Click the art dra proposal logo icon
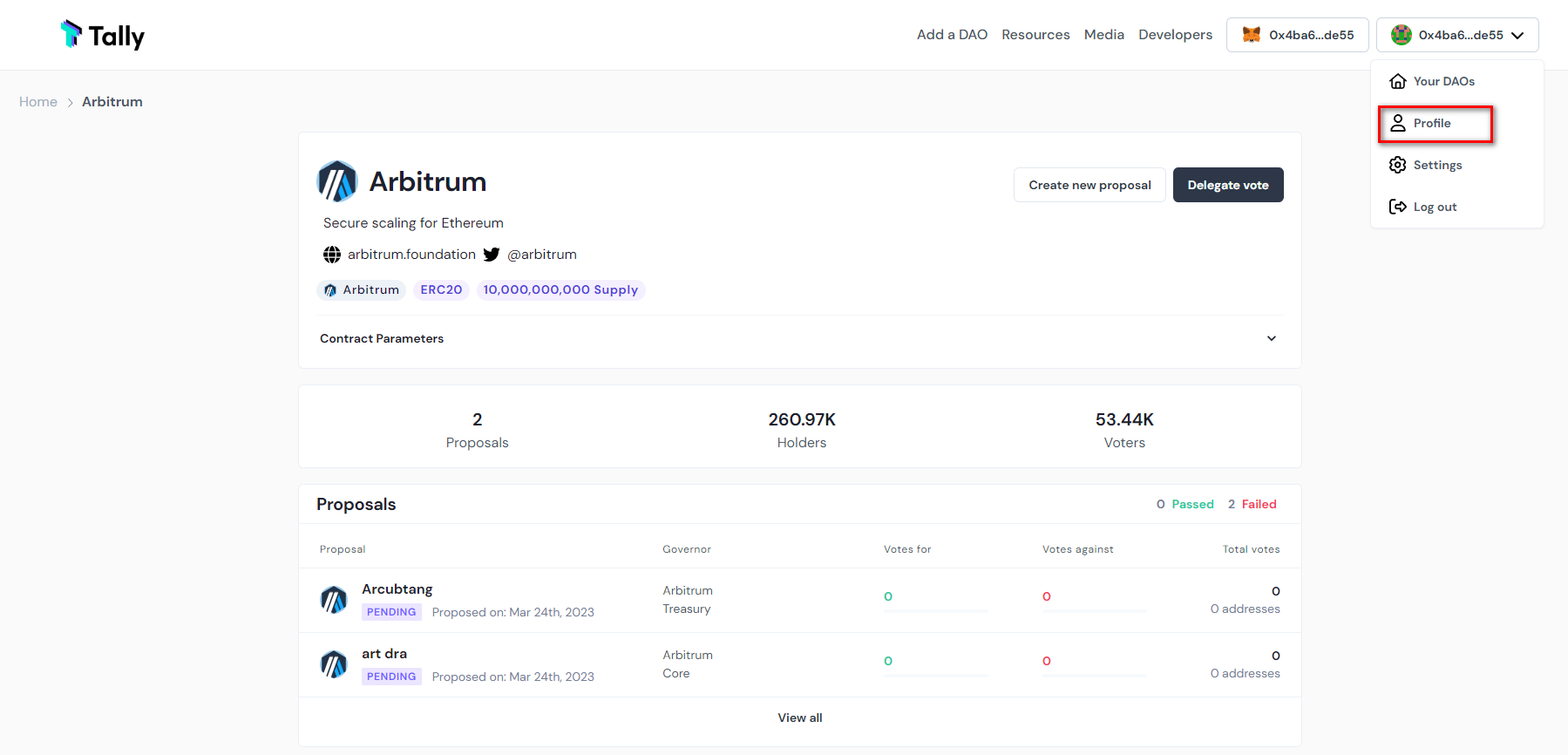The width and height of the screenshot is (1568, 755). click(334, 664)
